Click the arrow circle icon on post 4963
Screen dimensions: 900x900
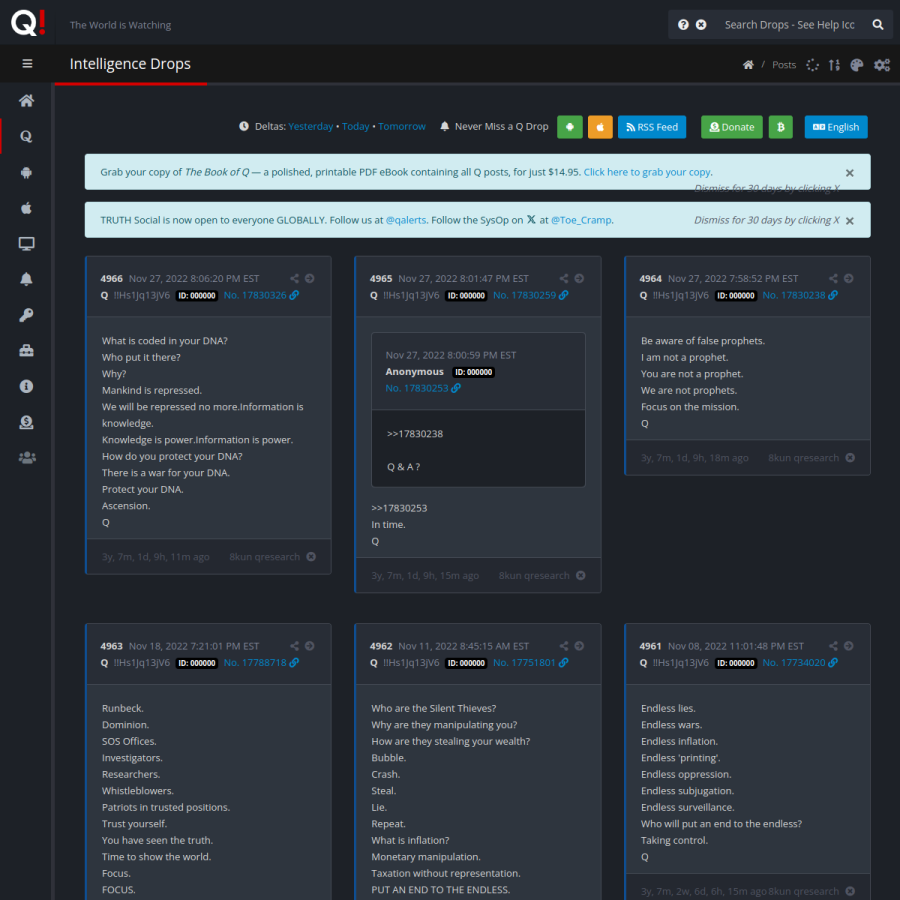(309, 646)
